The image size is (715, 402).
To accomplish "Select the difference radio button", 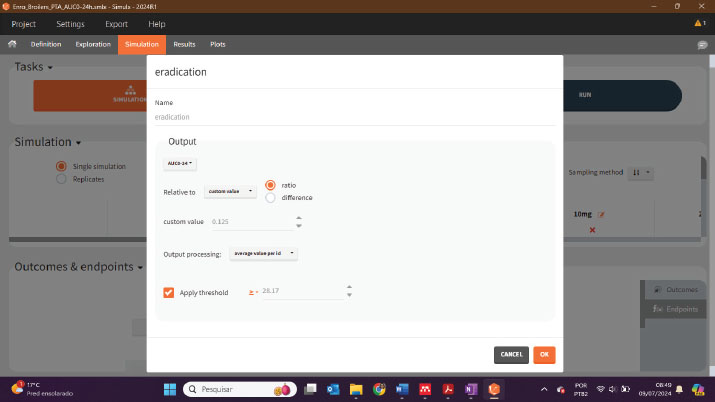I will (270, 198).
